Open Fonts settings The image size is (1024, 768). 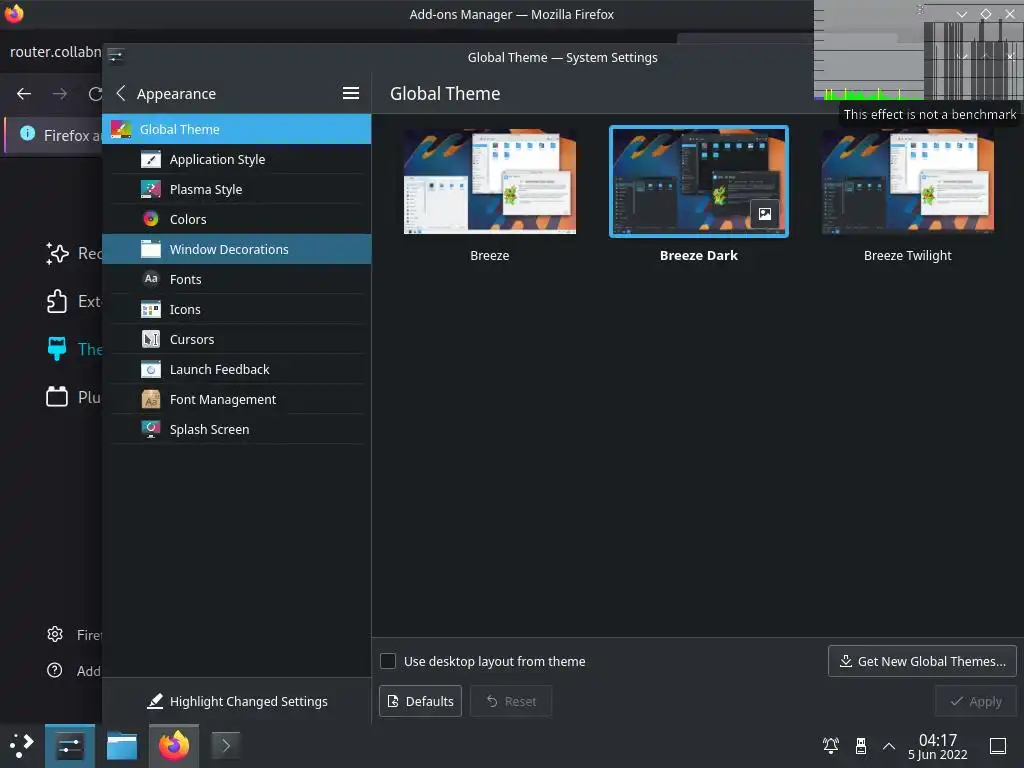pyautogui.click(x=236, y=280)
